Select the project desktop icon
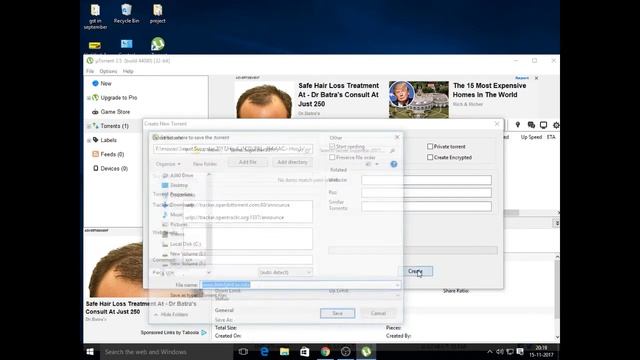The height and width of the screenshot is (360, 640). click(158, 13)
